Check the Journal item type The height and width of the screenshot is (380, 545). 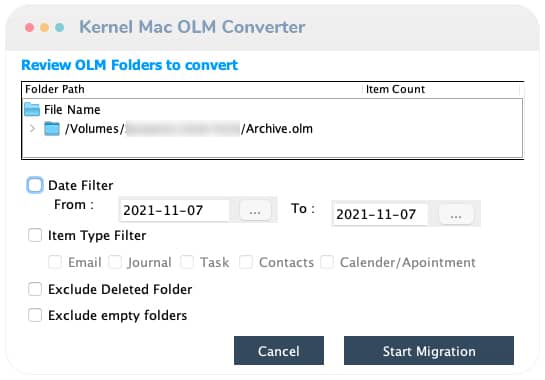[115, 262]
